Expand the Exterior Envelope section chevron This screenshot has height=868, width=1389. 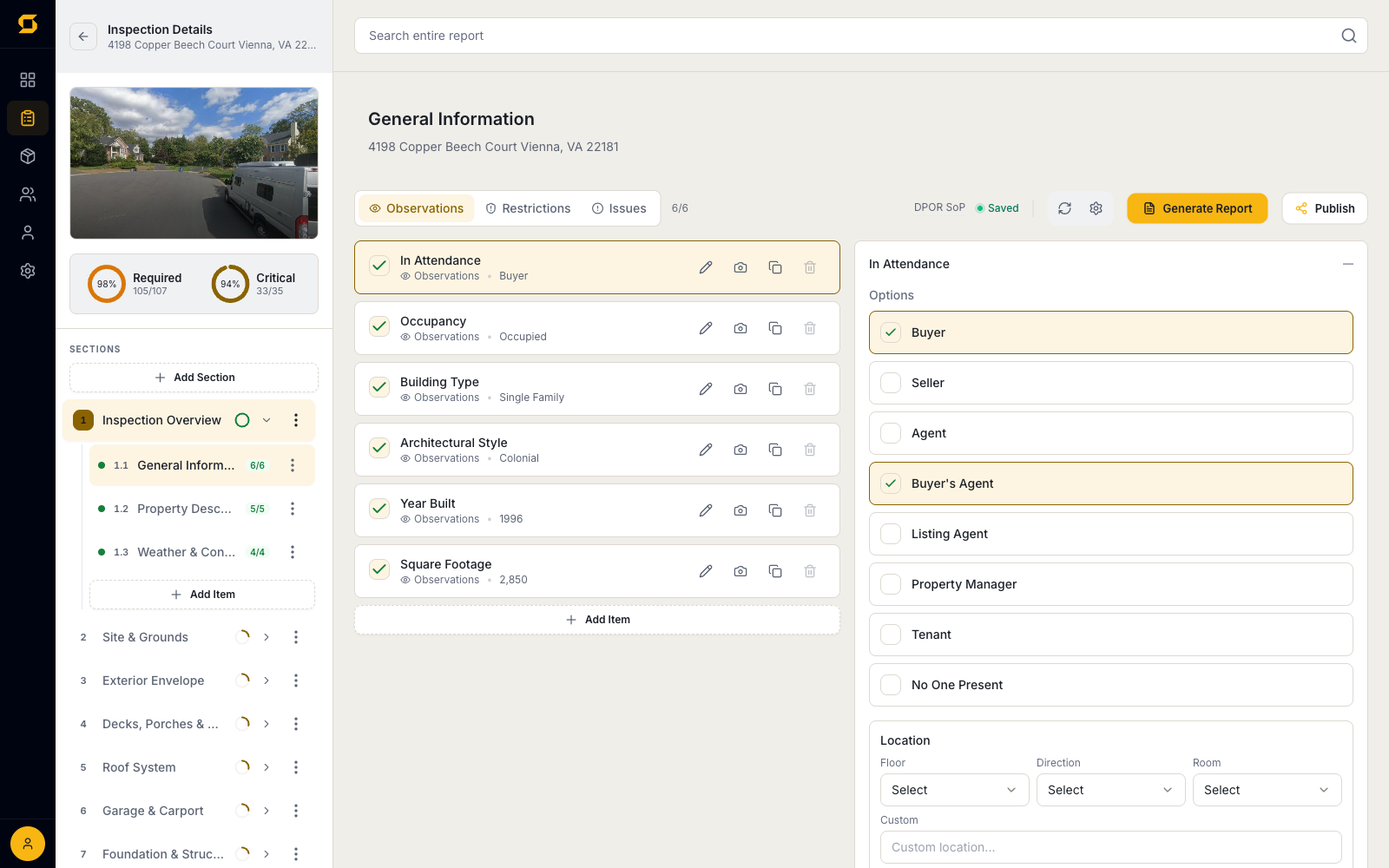(267, 681)
